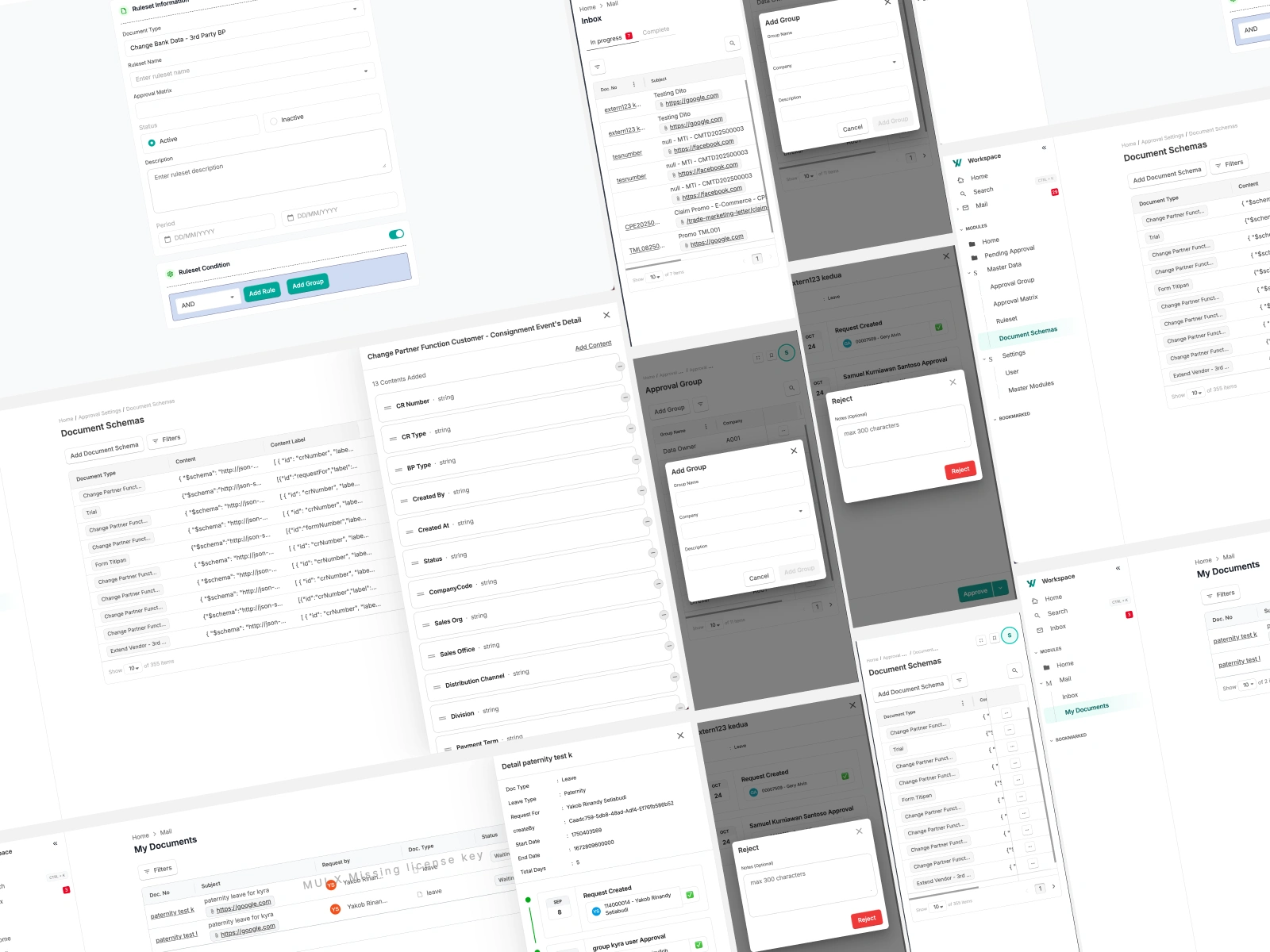Click the filter icon next to Add Group on the Approval Group page
1270x952 pixels.
pyautogui.click(x=700, y=405)
